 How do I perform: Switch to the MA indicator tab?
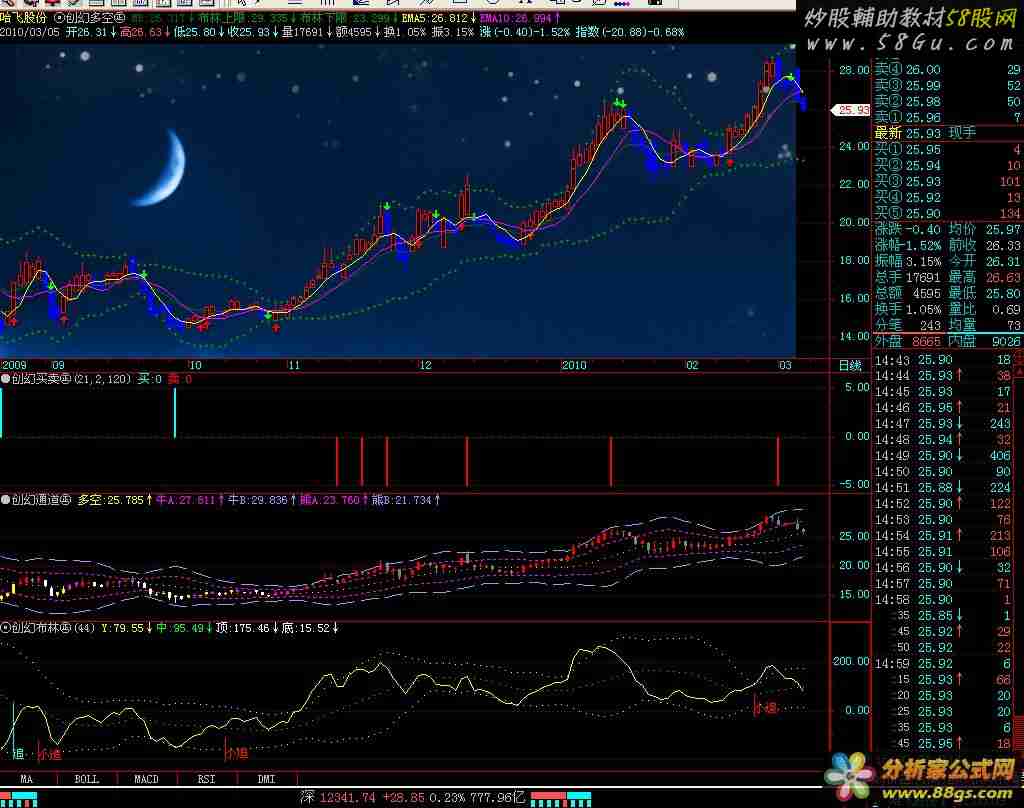27,779
